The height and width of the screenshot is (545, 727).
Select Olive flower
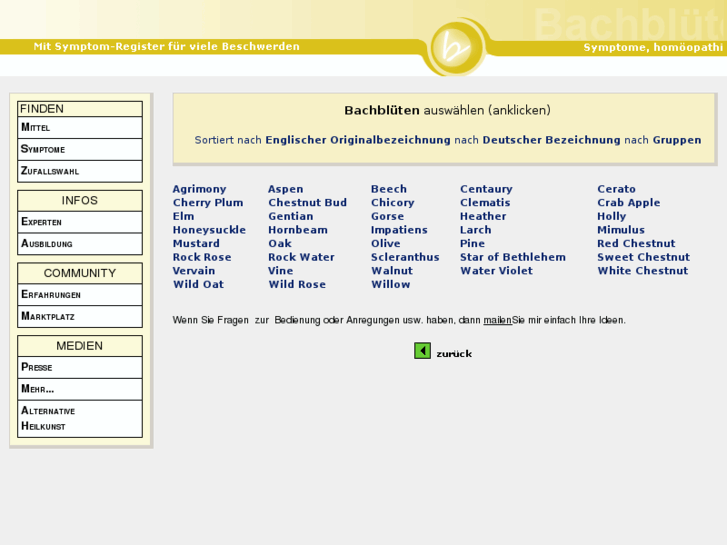click(385, 244)
